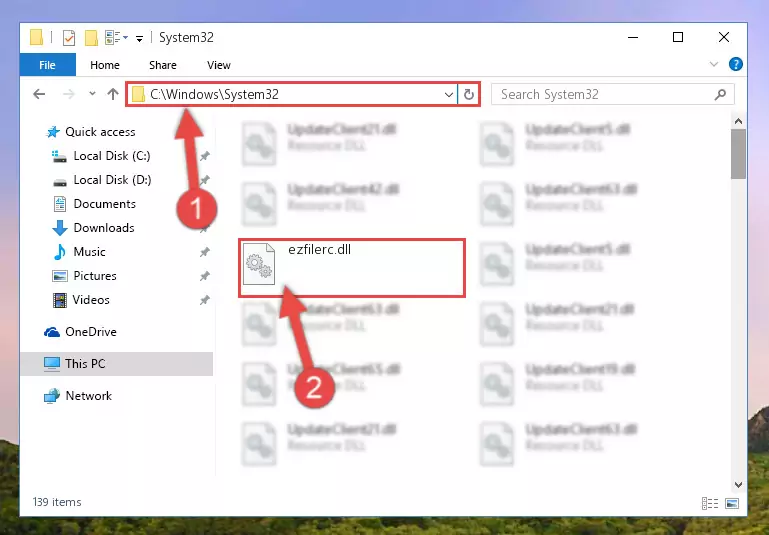The width and height of the screenshot is (769, 535).
Task: Click the Network icon in sidebar
Action: pyautogui.click(x=51, y=396)
